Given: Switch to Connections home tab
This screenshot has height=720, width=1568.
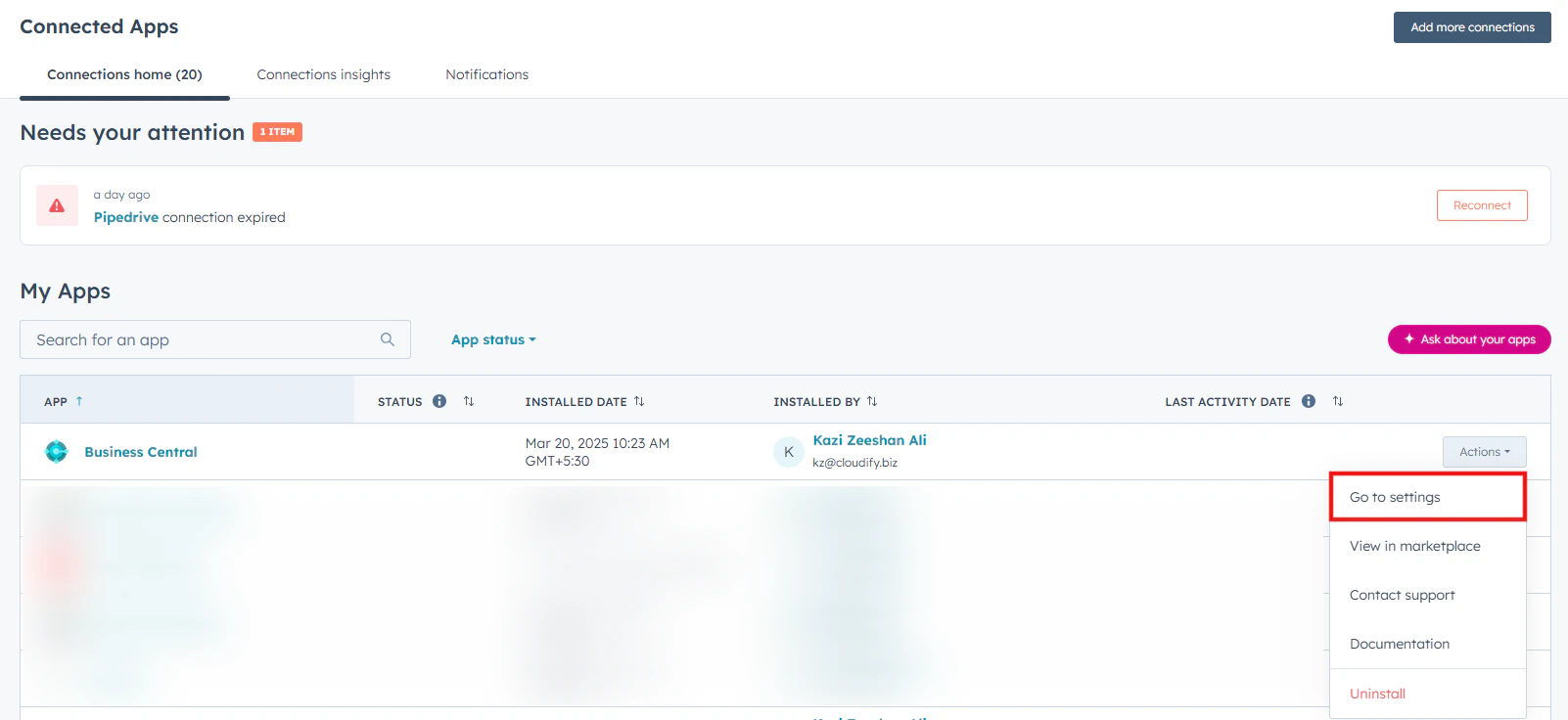Looking at the screenshot, I should pos(124,74).
